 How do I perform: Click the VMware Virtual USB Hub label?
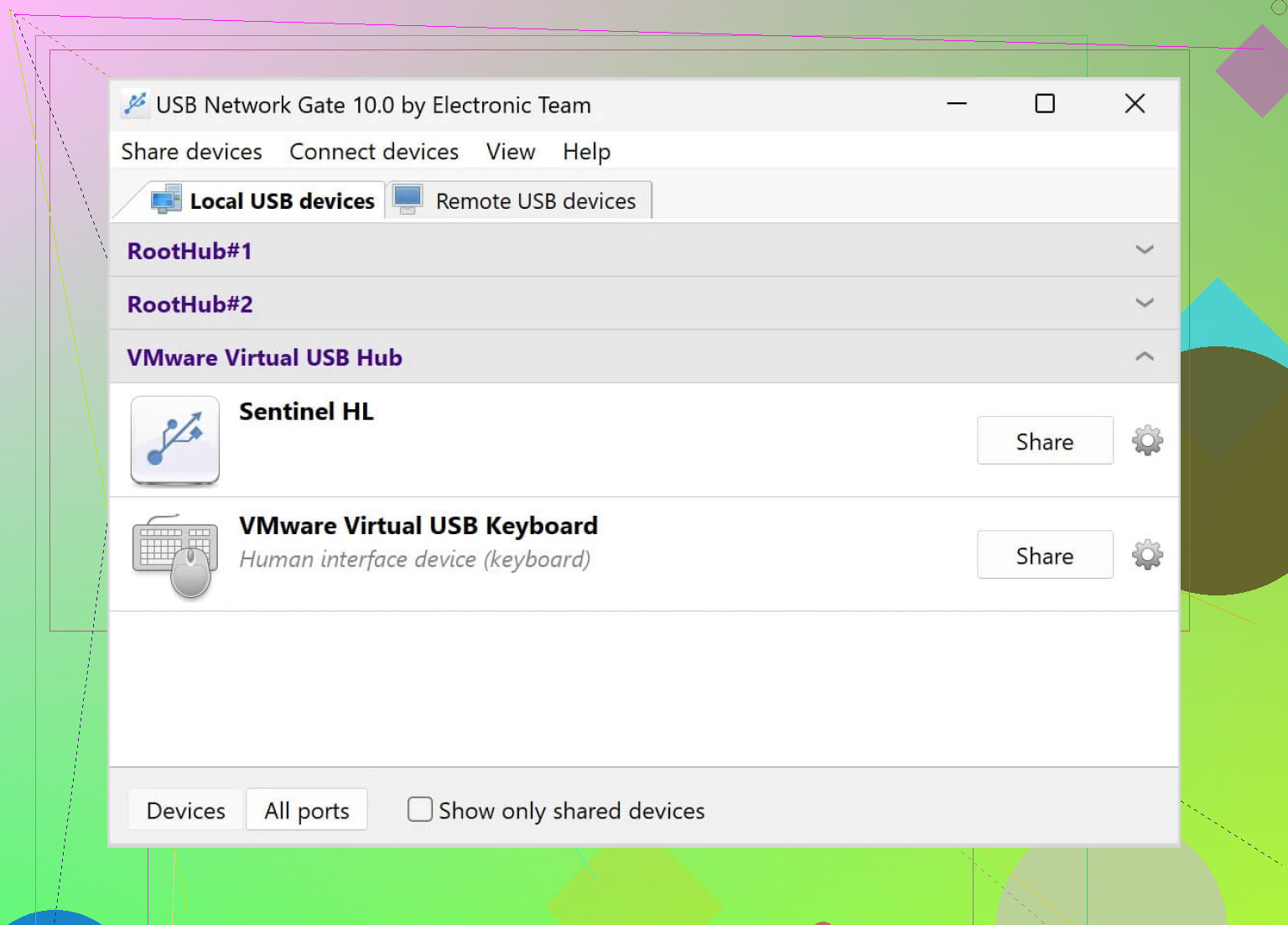pos(265,357)
